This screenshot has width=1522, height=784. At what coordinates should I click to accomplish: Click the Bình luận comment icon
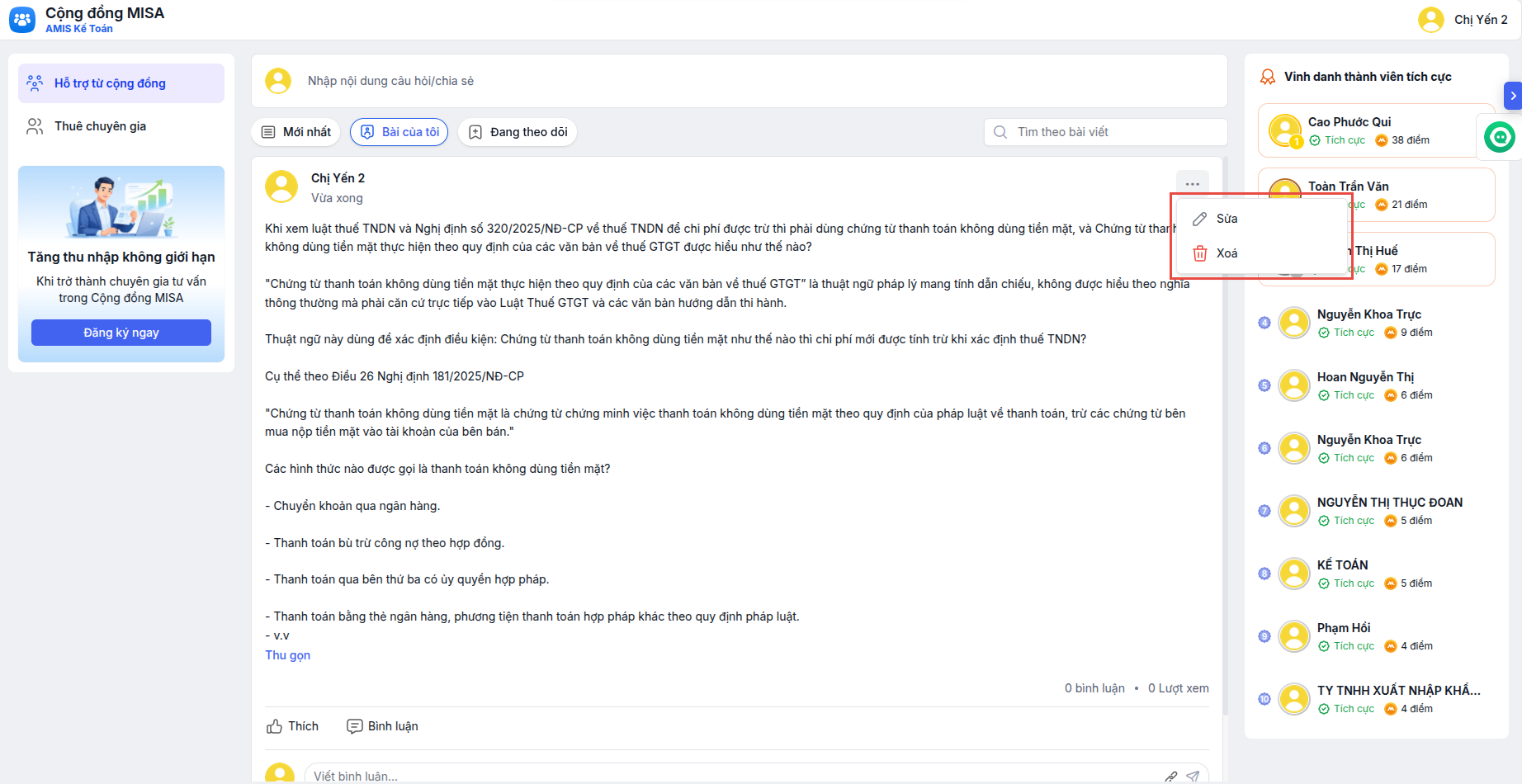click(x=355, y=726)
